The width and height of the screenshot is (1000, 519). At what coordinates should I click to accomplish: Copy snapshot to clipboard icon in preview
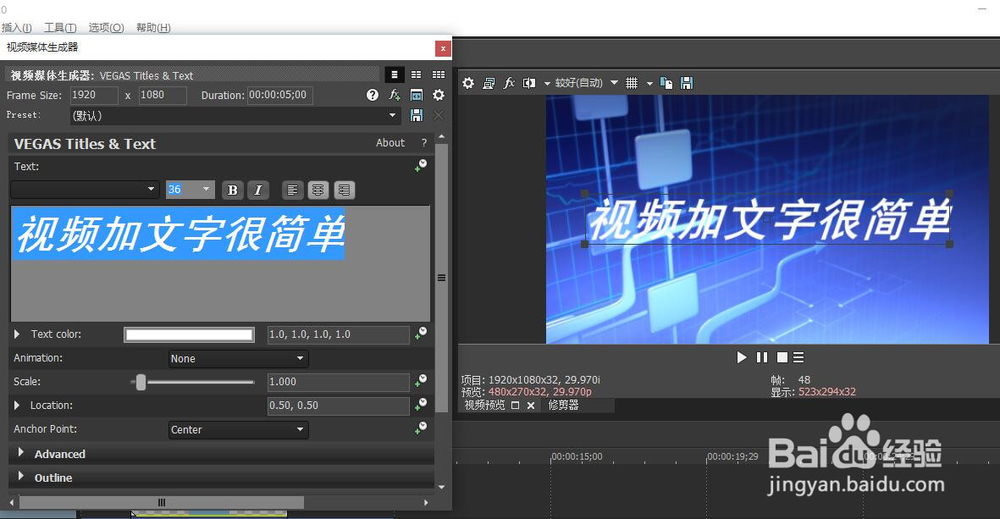666,83
